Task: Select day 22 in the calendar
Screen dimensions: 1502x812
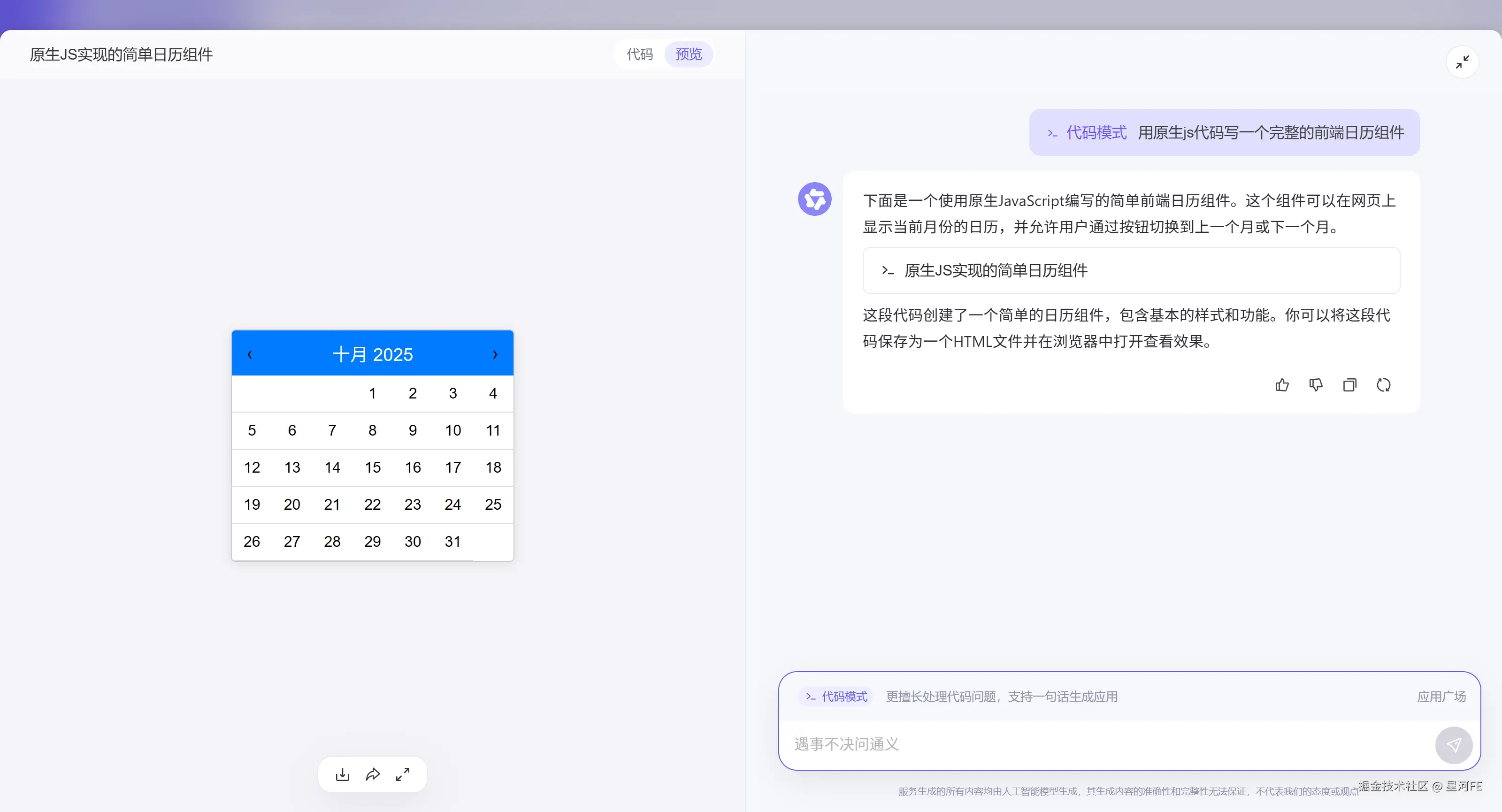Action: click(x=373, y=505)
